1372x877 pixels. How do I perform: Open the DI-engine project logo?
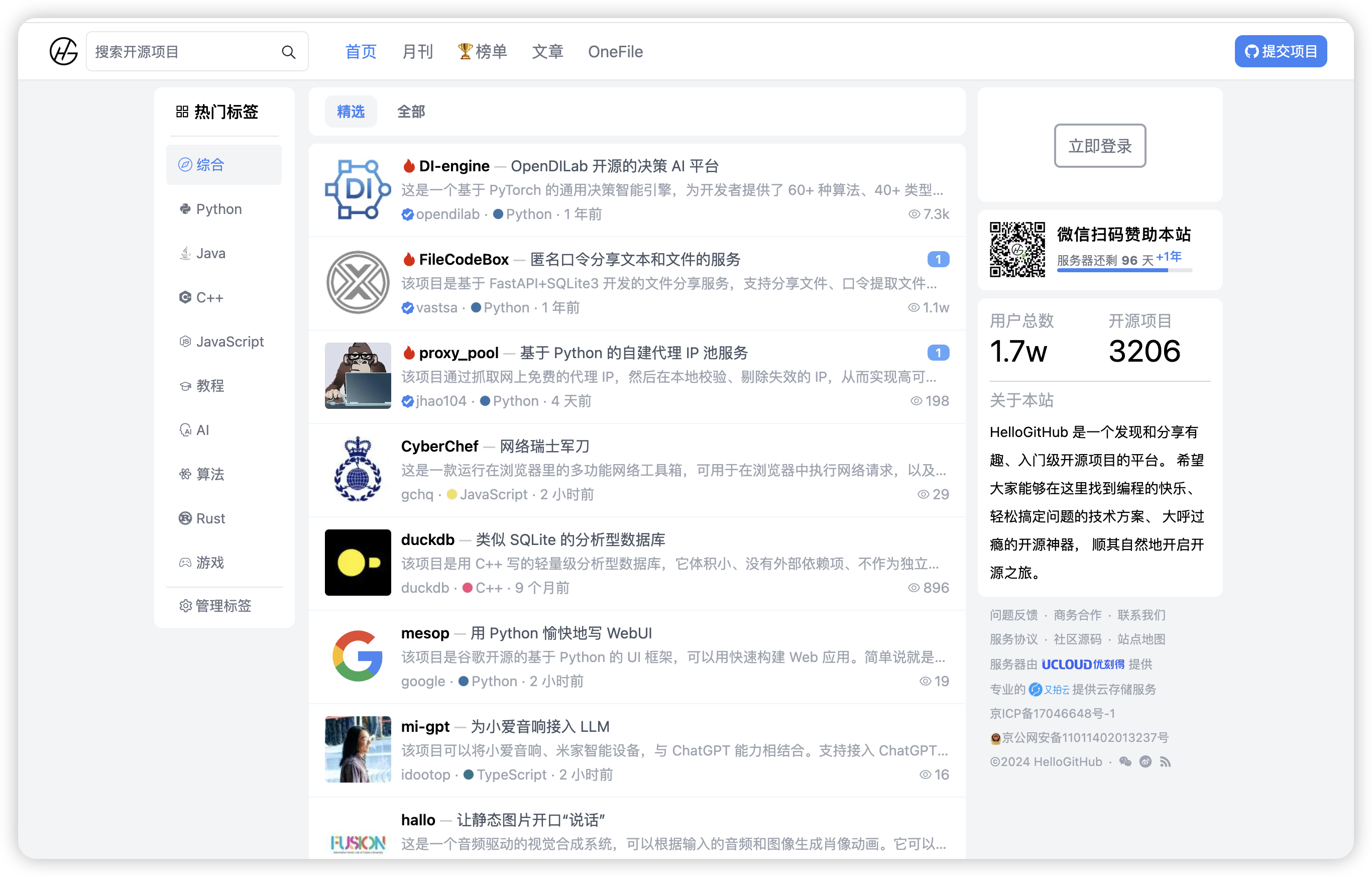click(x=358, y=190)
